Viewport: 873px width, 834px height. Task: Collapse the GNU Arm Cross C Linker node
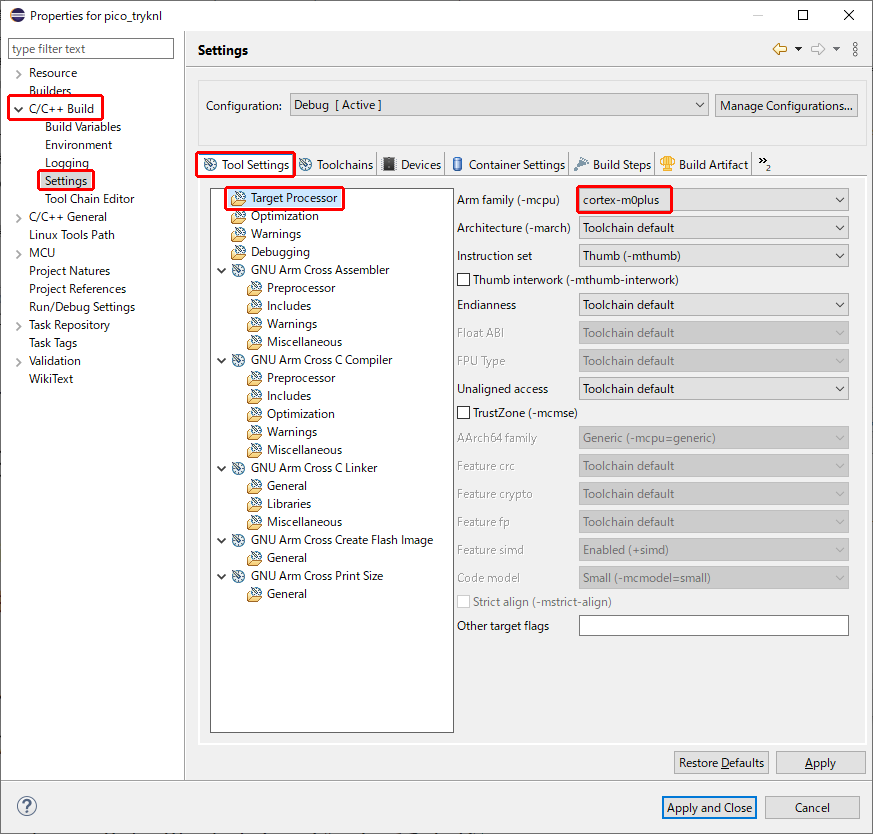click(x=222, y=468)
